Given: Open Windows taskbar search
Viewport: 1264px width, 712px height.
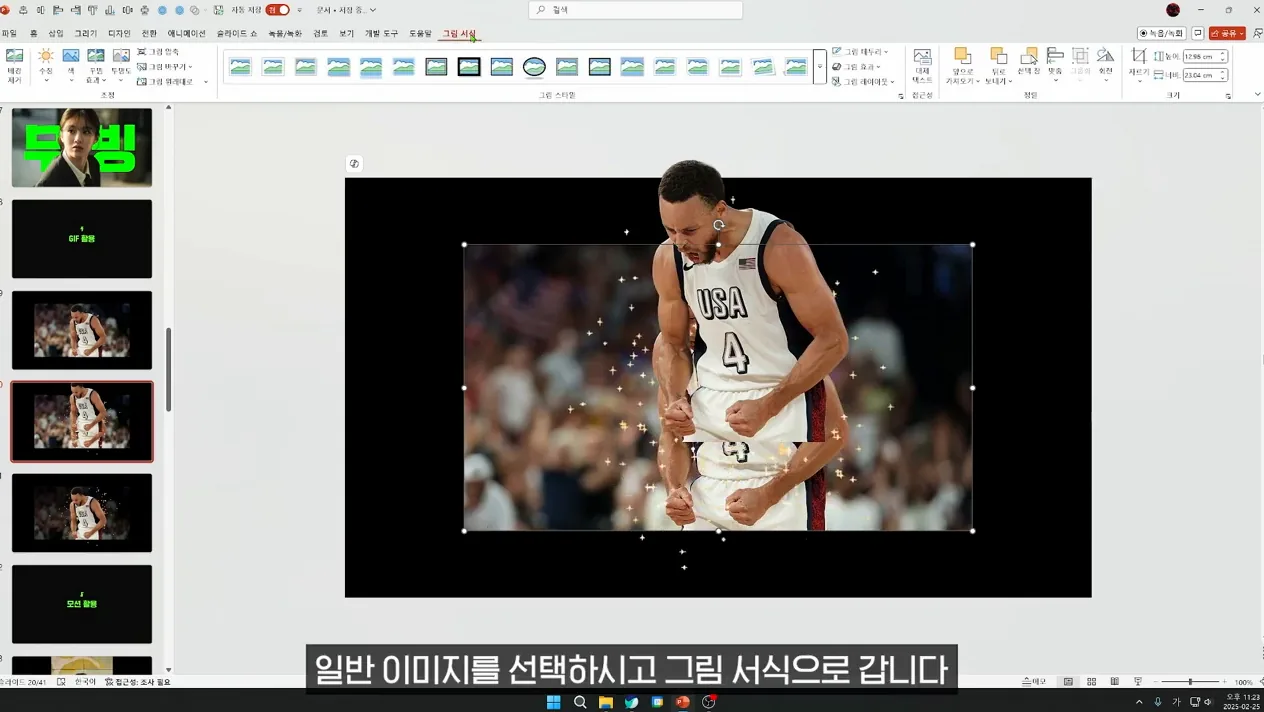Looking at the screenshot, I should point(580,702).
